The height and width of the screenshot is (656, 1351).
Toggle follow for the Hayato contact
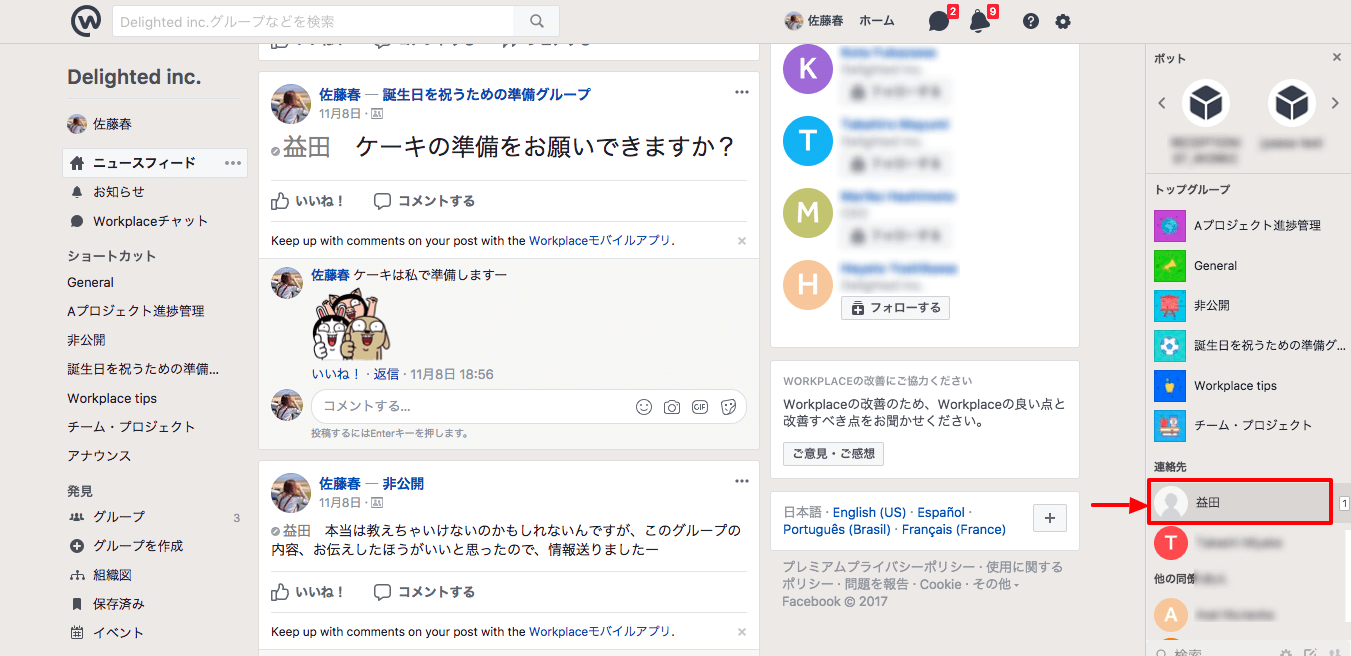[895, 307]
